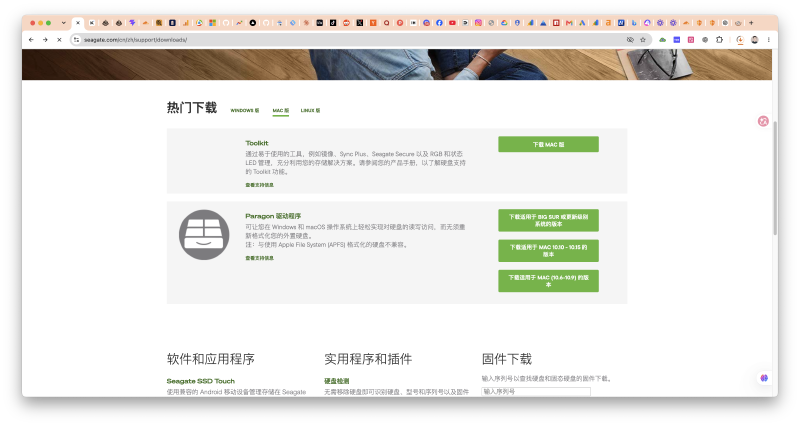Show the browser downloads popup
The image size is (800, 426).
point(740,39)
